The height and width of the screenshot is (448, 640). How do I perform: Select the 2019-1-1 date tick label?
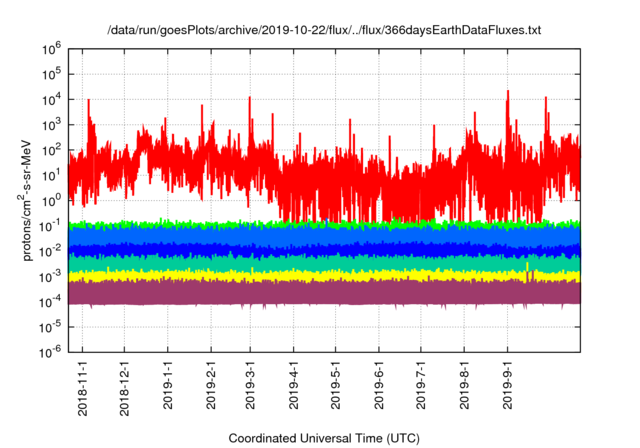(168, 384)
